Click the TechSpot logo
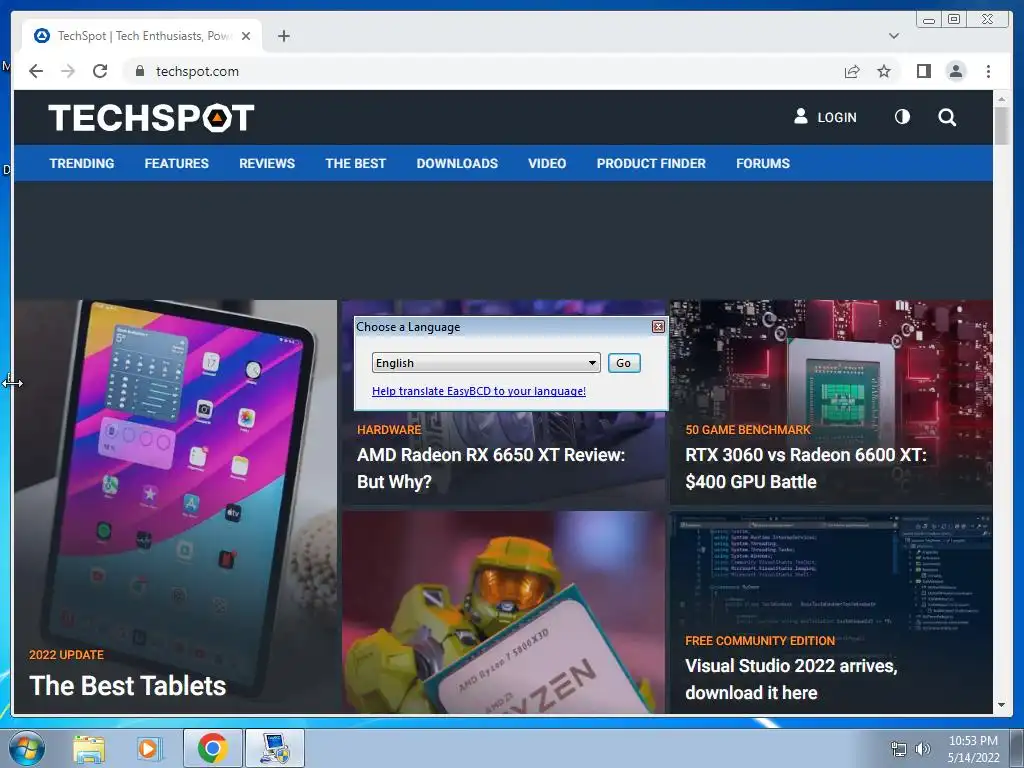Viewport: 1024px width, 768px height. pos(151,118)
